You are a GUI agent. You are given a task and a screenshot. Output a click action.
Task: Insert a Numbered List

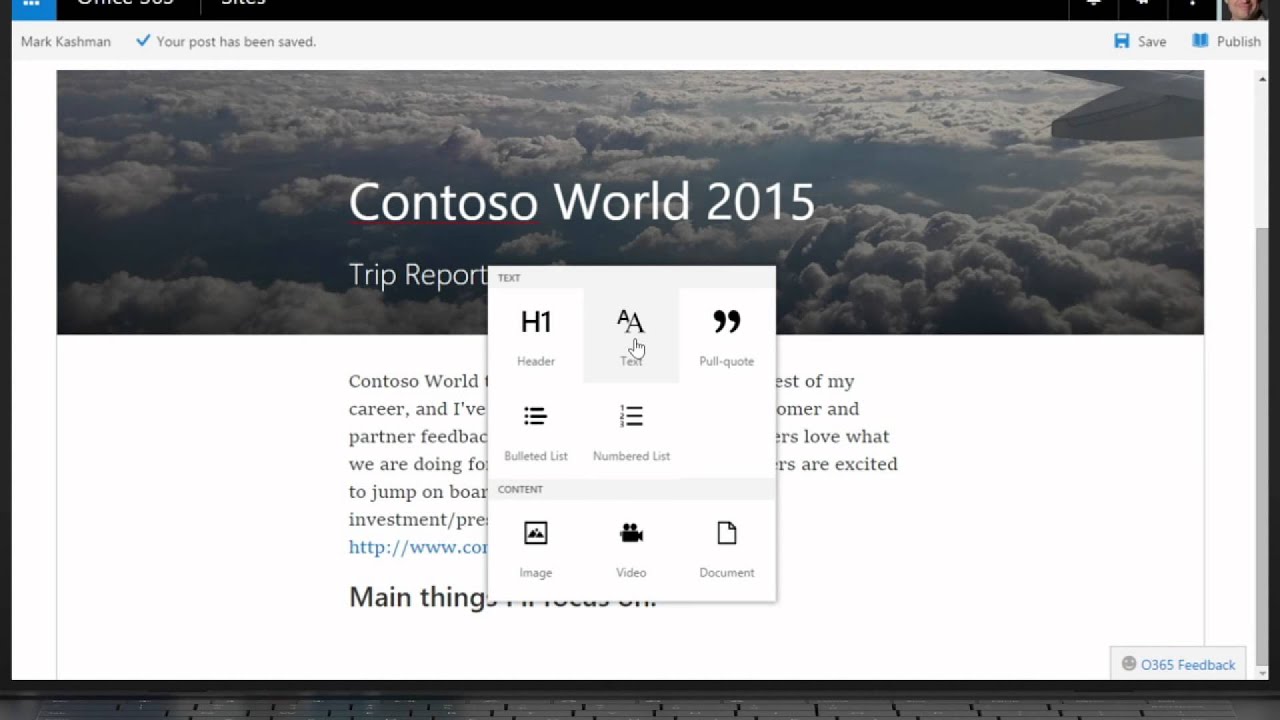pos(631,431)
